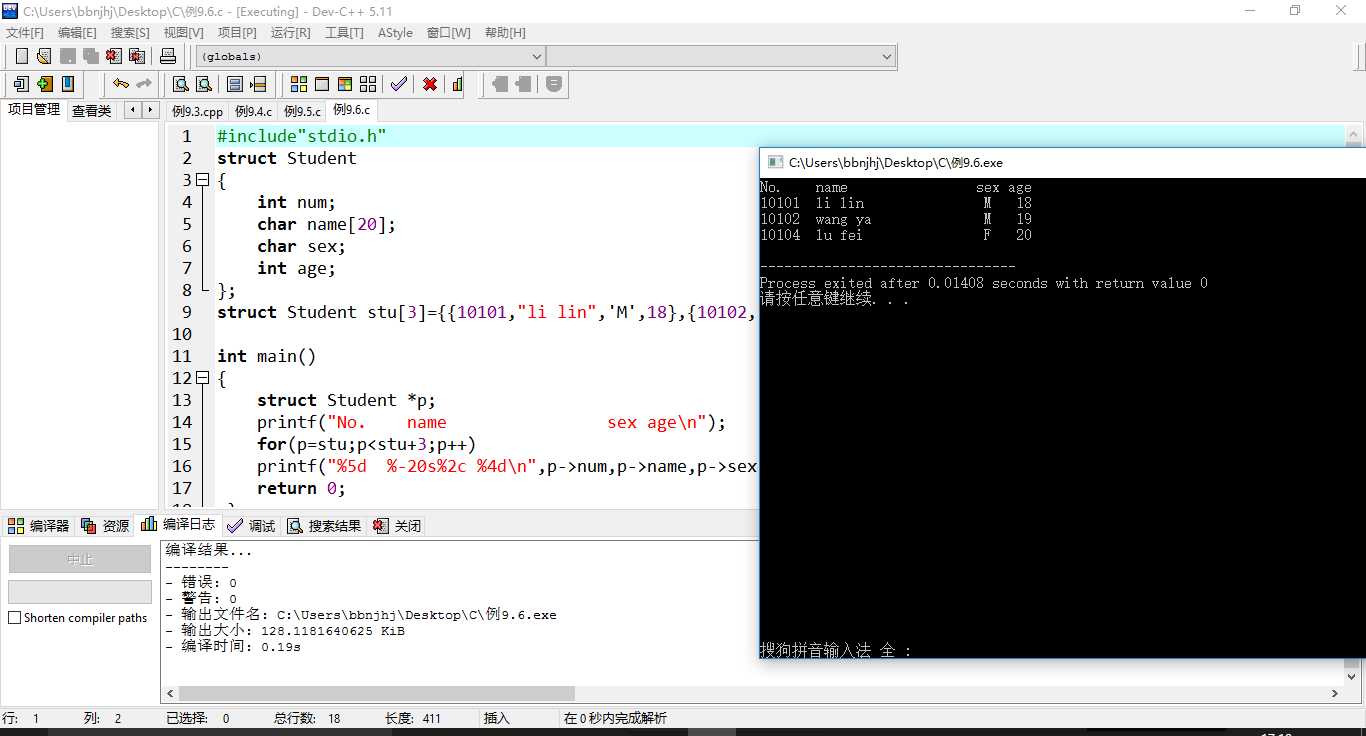Open the 调试 bottom panel tab
1366x736 pixels.
pos(251,525)
